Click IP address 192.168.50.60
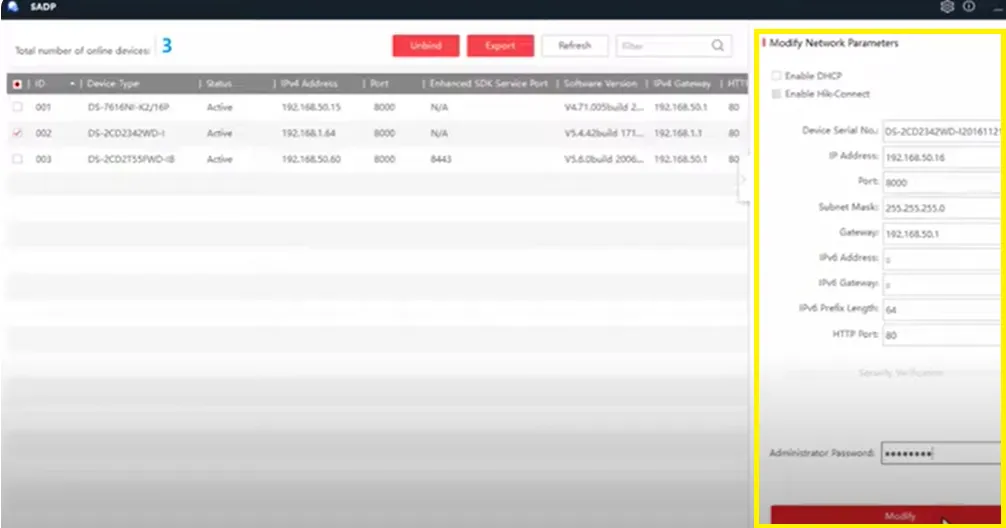The image size is (1006, 528). (311, 158)
